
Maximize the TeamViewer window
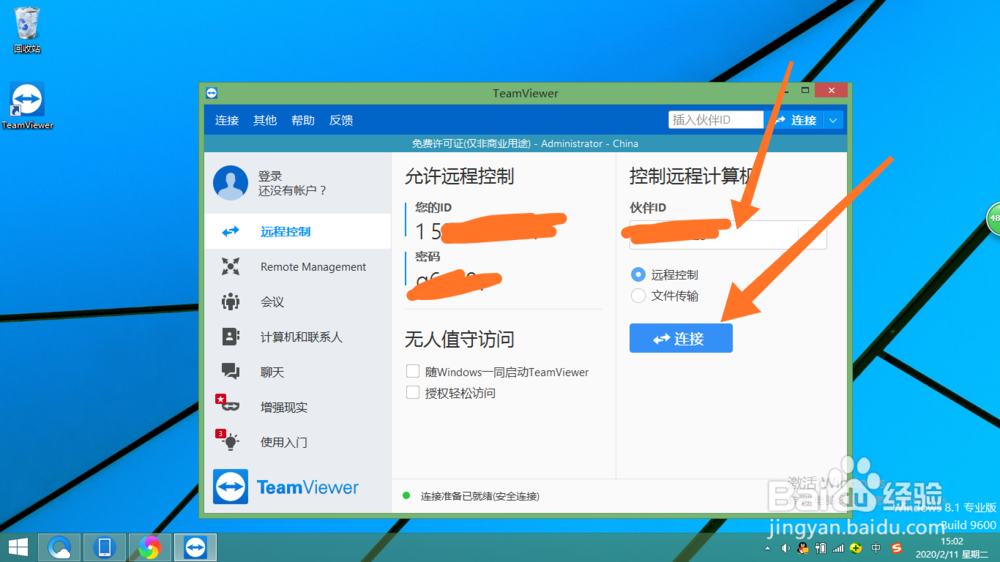tap(805, 91)
